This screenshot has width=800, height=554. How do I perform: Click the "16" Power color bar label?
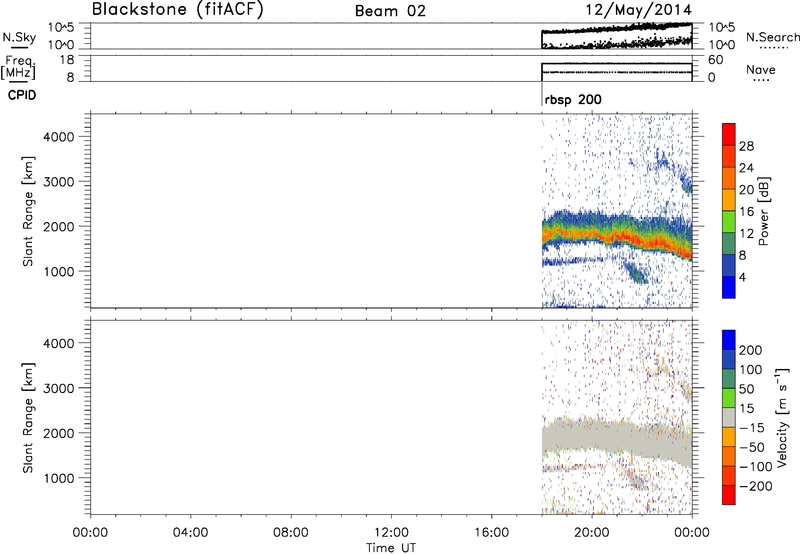point(746,212)
